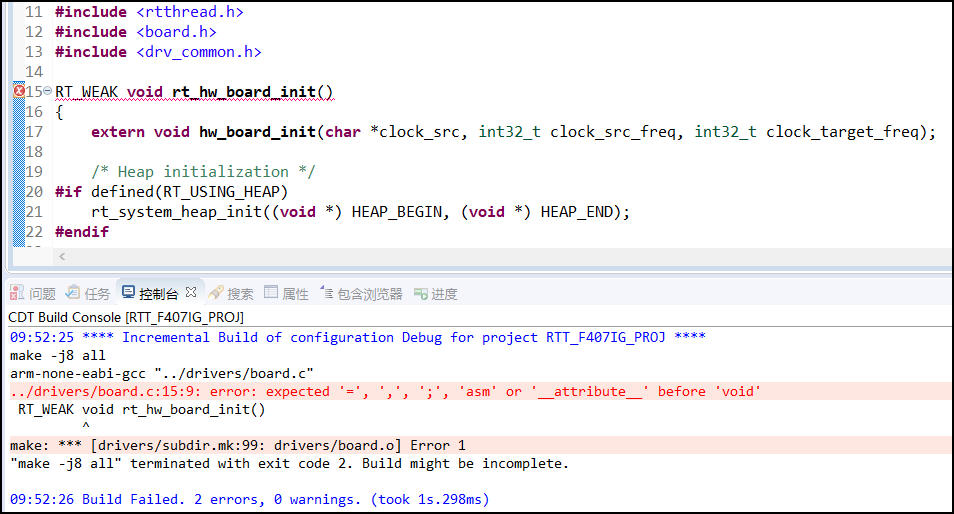This screenshot has height=514, width=954.
Task: Click the 任务 tab clipboard icon
Action: coord(73,293)
